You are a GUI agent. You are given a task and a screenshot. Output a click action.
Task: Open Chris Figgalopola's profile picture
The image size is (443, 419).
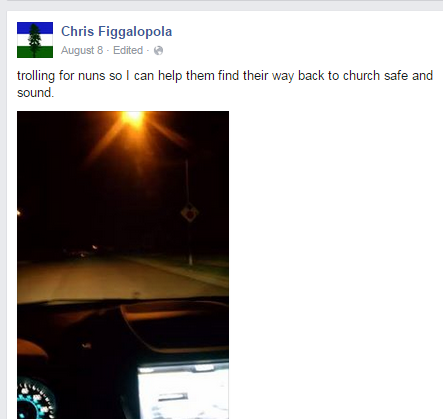click(x=35, y=40)
